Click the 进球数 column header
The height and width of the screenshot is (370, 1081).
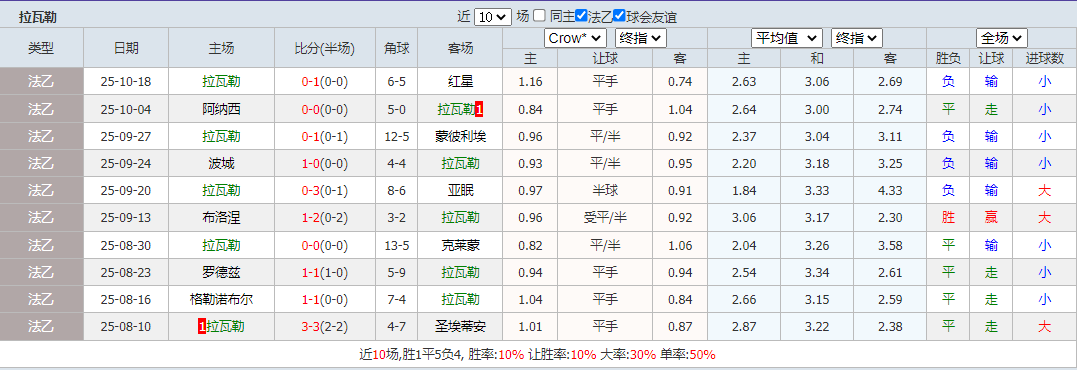1044,59
